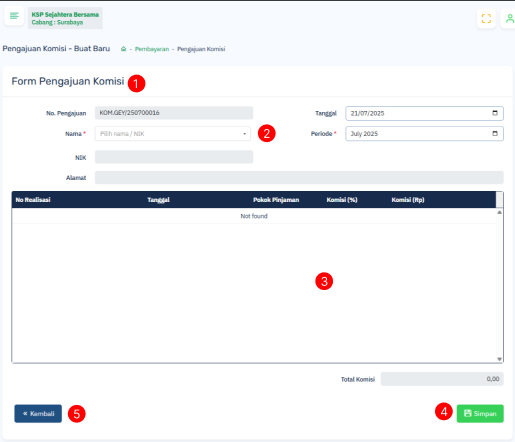Screen dimensions: 515x442
Task: Save the form with Simpan button
Action: [480, 414]
